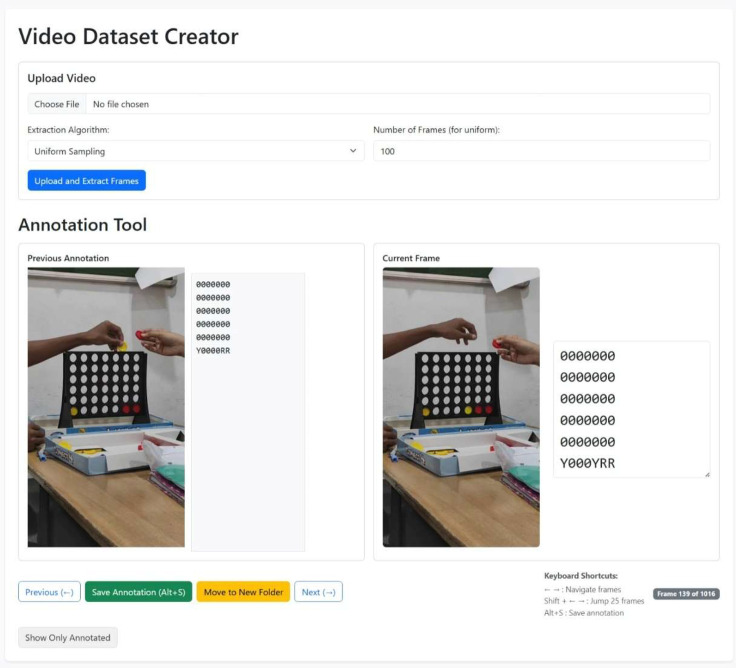Image resolution: width=736 pixels, height=668 pixels.
Task: Click the Current Frame image
Action: click(x=461, y=407)
